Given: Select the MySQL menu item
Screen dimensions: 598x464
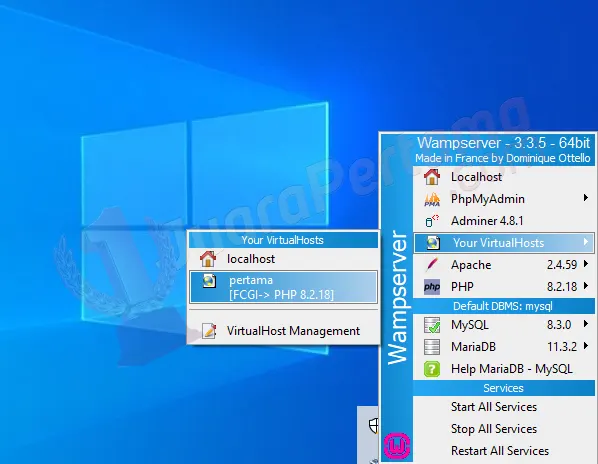Looking at the screenshot, I should pyautogui.click(x=503, y=325).
